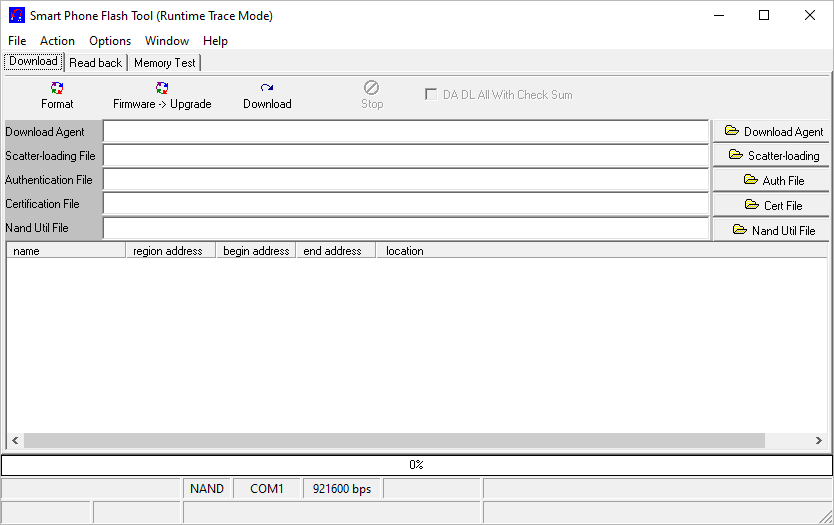The image size is (834, 525).
Task: Minimize the Flash Tool window
Action: coord(719,15)
